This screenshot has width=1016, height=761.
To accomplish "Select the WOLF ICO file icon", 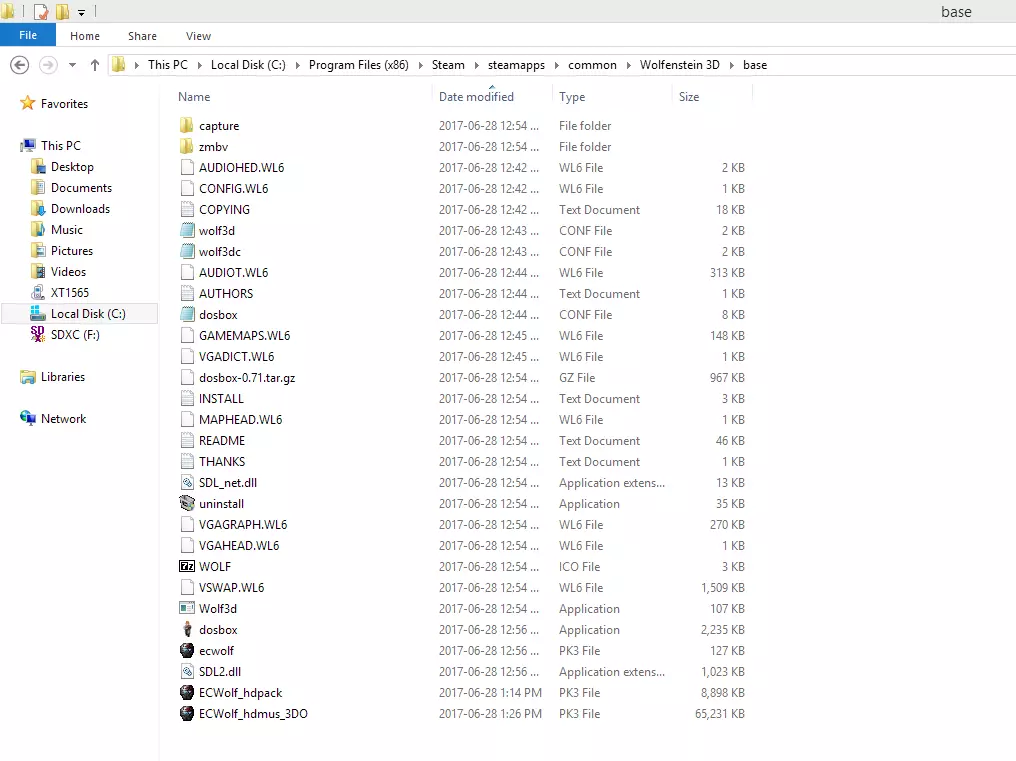I will click(187, 567).
